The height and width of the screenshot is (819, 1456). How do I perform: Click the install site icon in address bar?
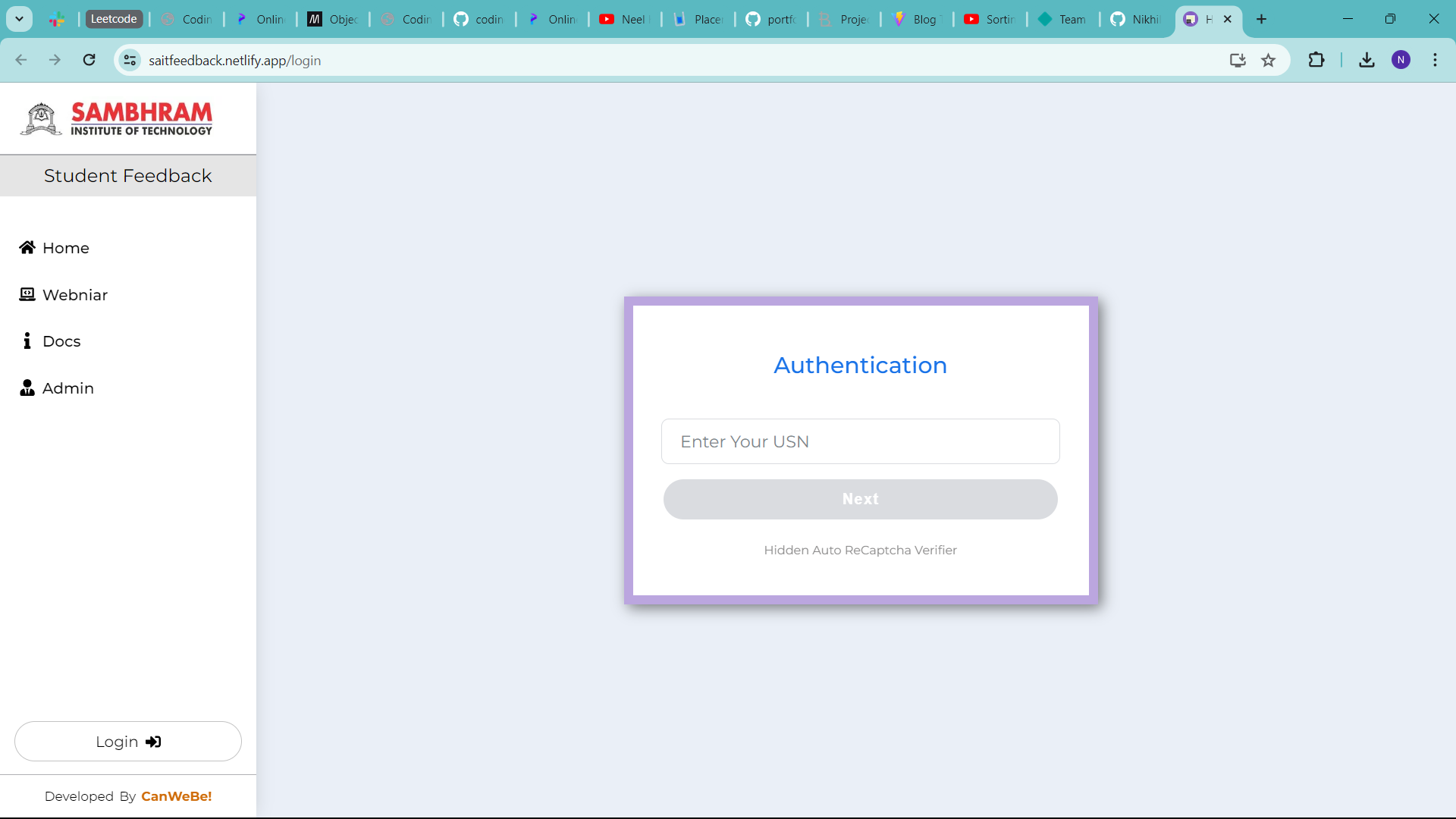point(1238,60)
